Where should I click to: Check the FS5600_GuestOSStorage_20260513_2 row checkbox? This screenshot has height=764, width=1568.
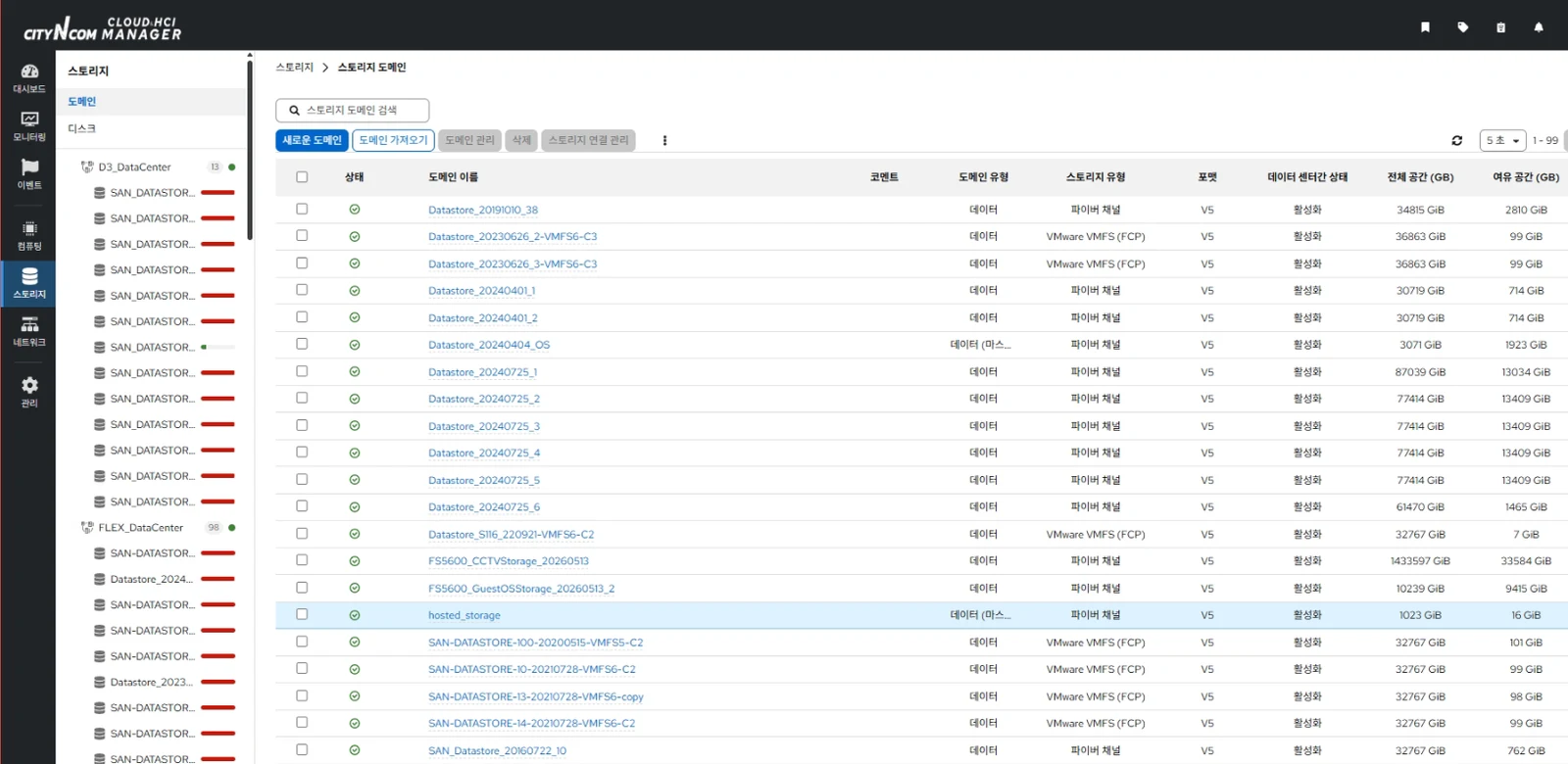point(302,588)
